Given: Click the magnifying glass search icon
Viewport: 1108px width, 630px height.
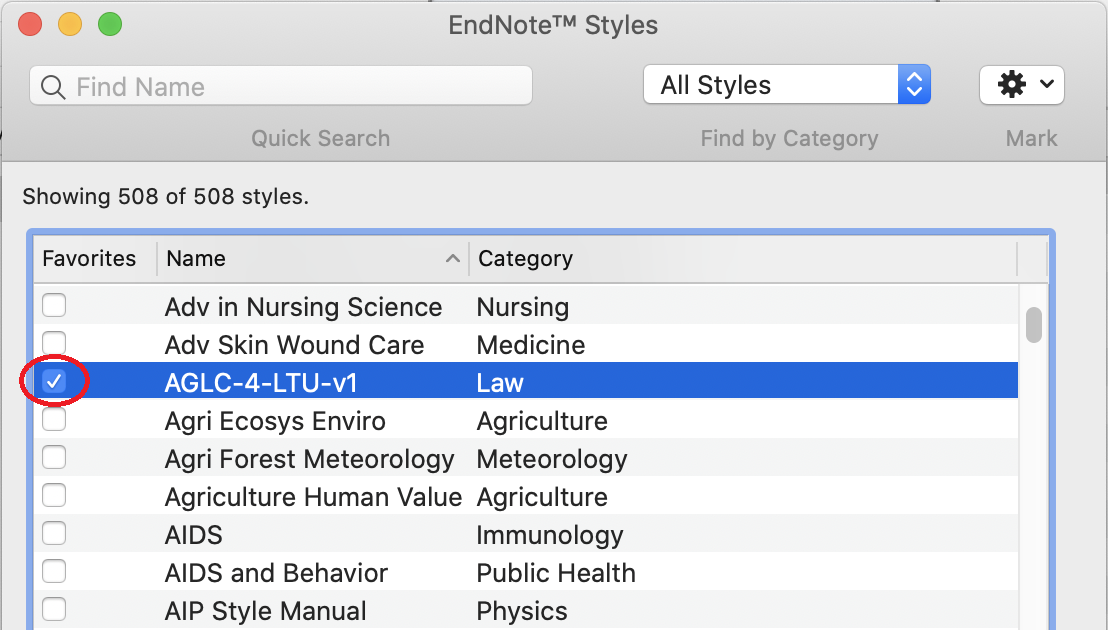Looking at the screenshot, I should pyautogui.click(x=53, y=87).
